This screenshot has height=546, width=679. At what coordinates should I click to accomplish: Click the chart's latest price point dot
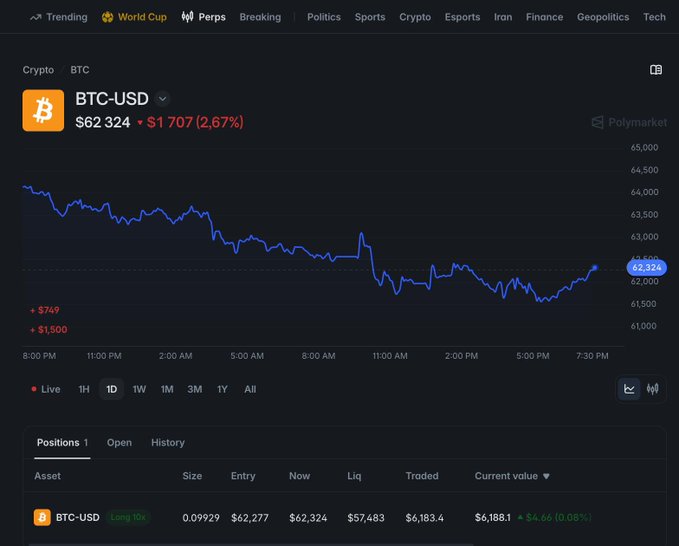point(595,268)
